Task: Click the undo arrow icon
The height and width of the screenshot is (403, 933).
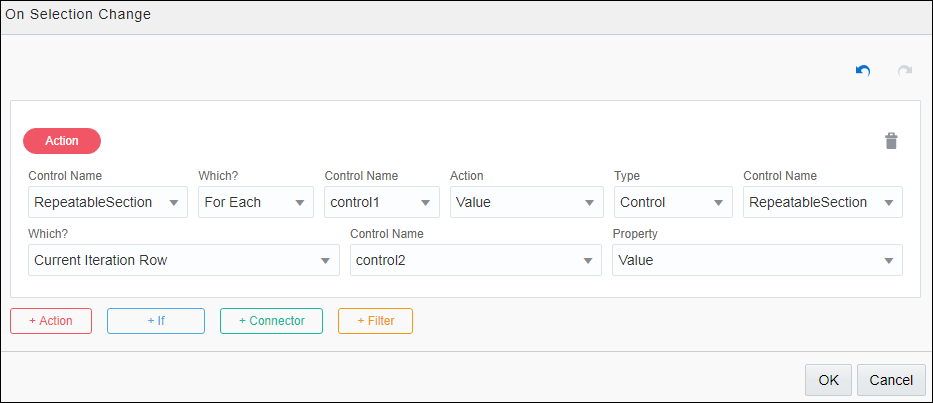Action: [863, 71]
